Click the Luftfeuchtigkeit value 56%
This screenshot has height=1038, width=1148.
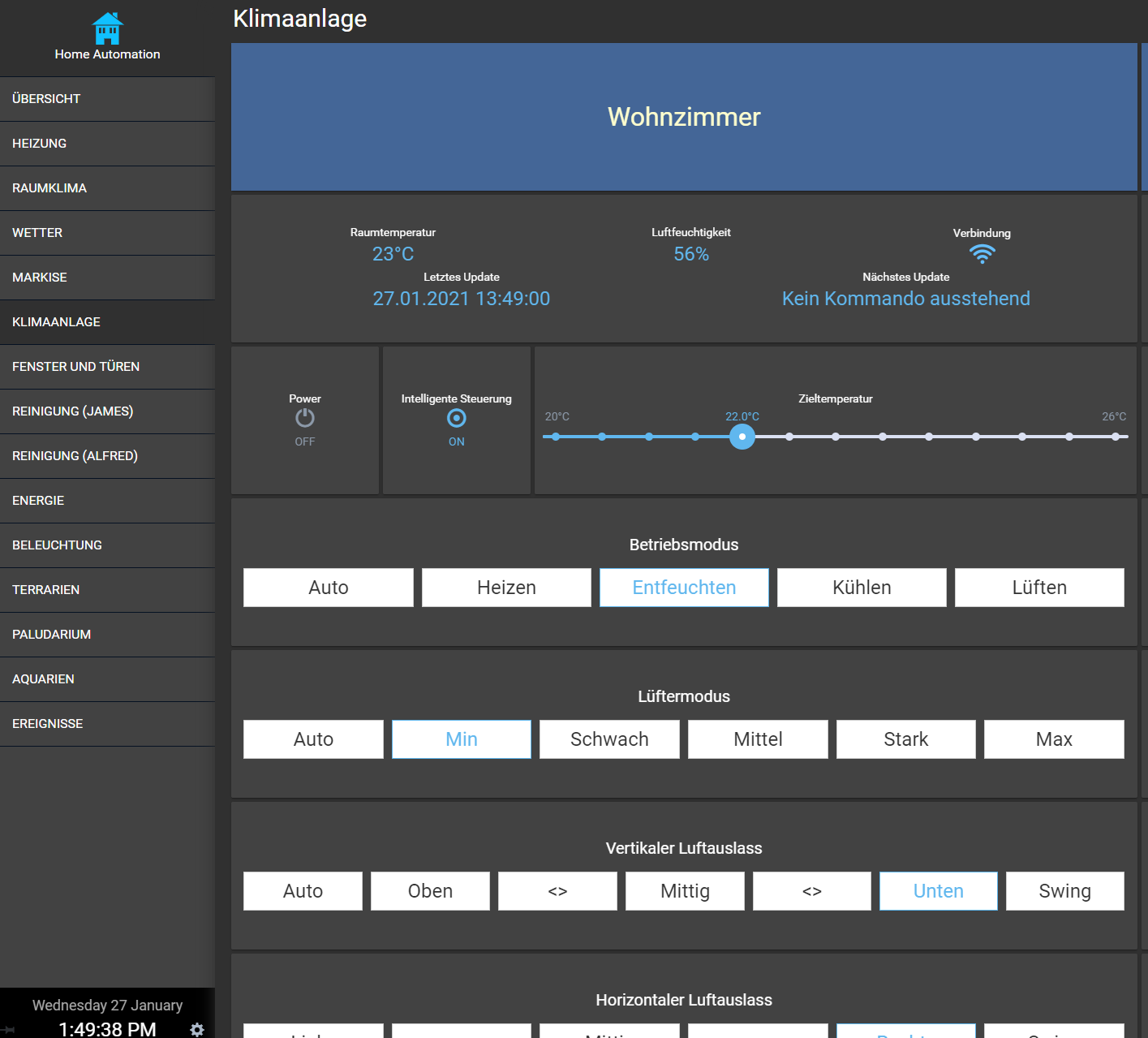(x=691, y=254)
